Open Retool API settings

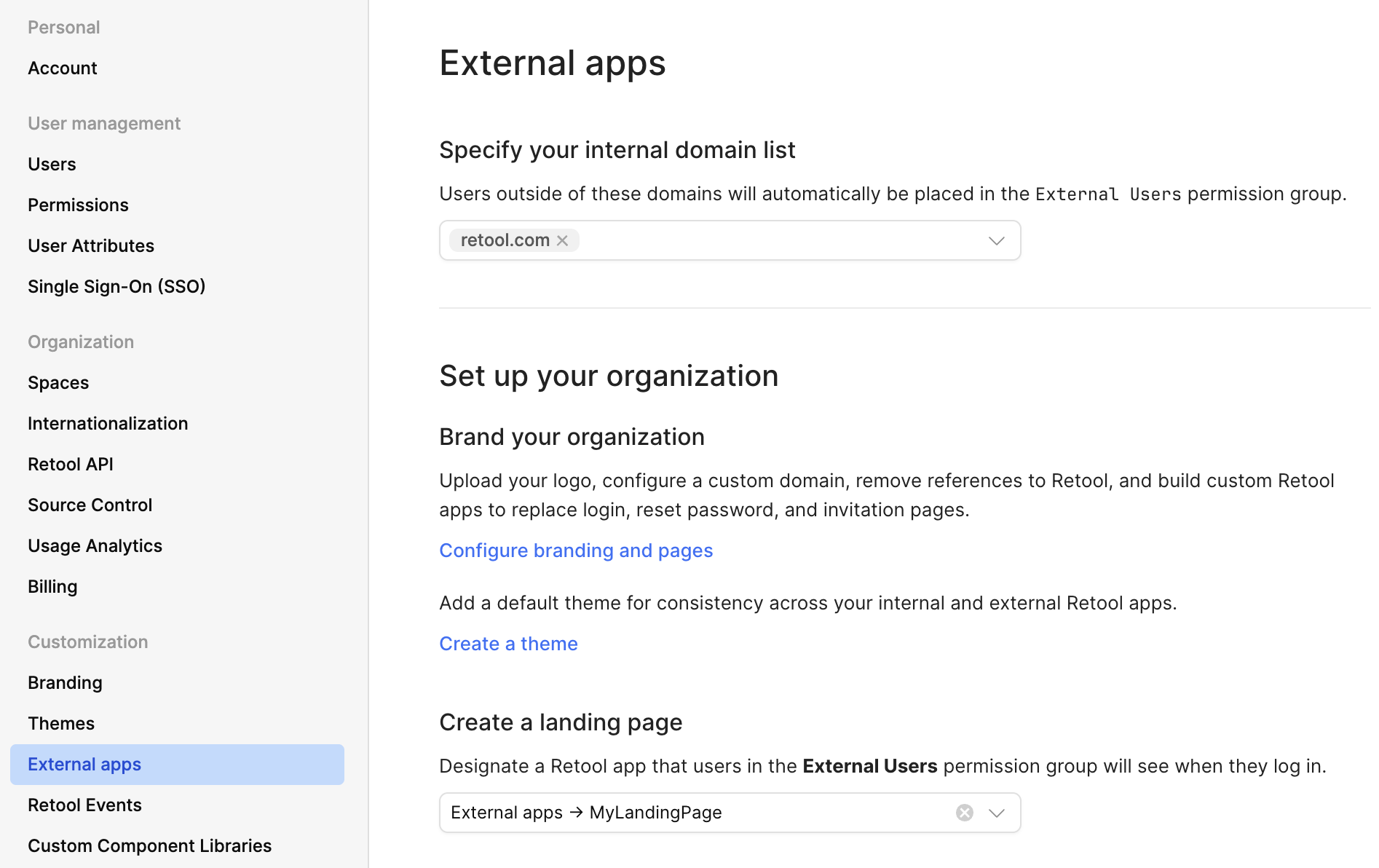point(71,465)
